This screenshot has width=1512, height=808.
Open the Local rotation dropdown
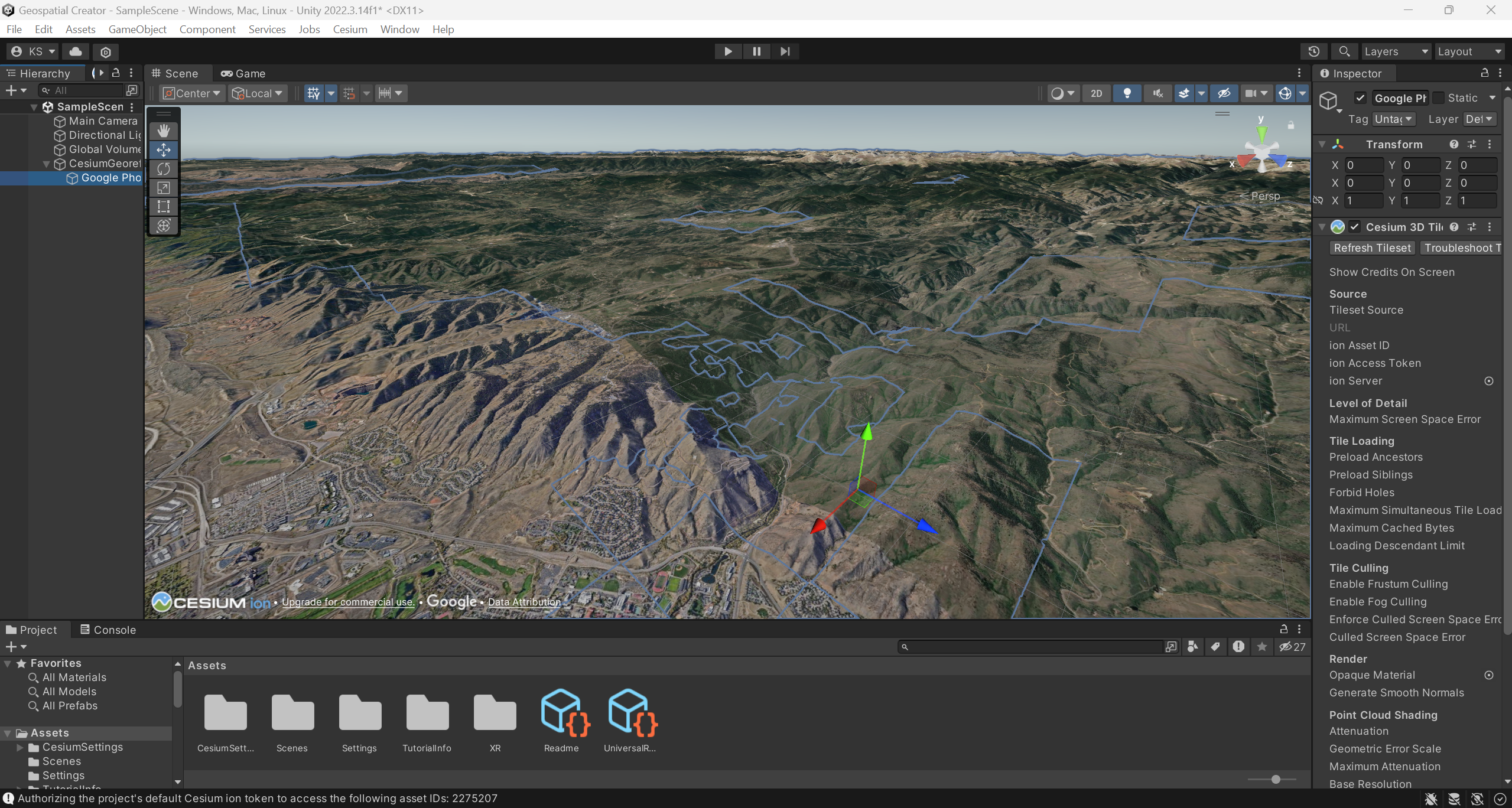pyautogui.click(x=257, y=93)
